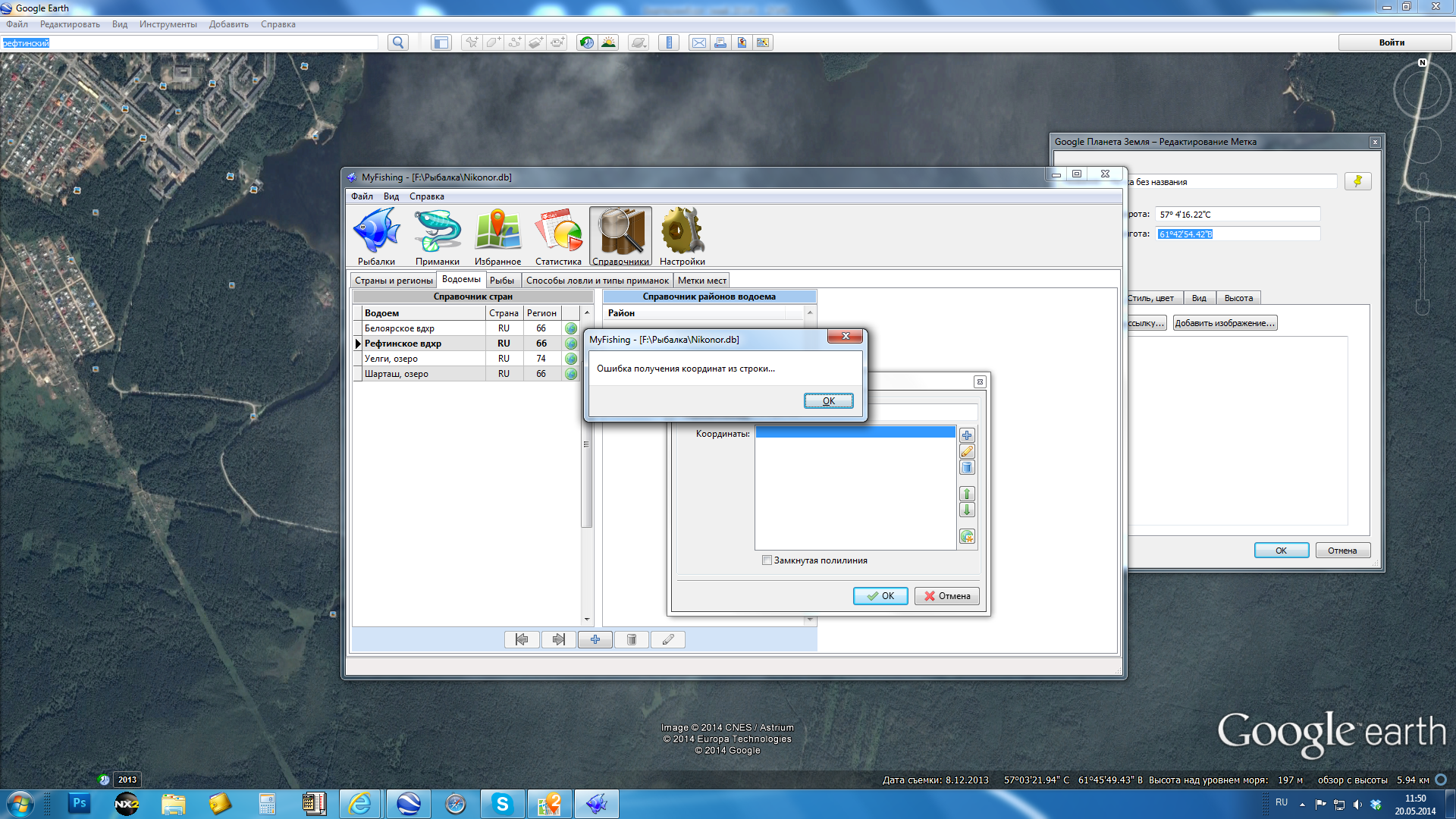
Task: Select the Уелги, озеро row
Action: coord(466,359)
